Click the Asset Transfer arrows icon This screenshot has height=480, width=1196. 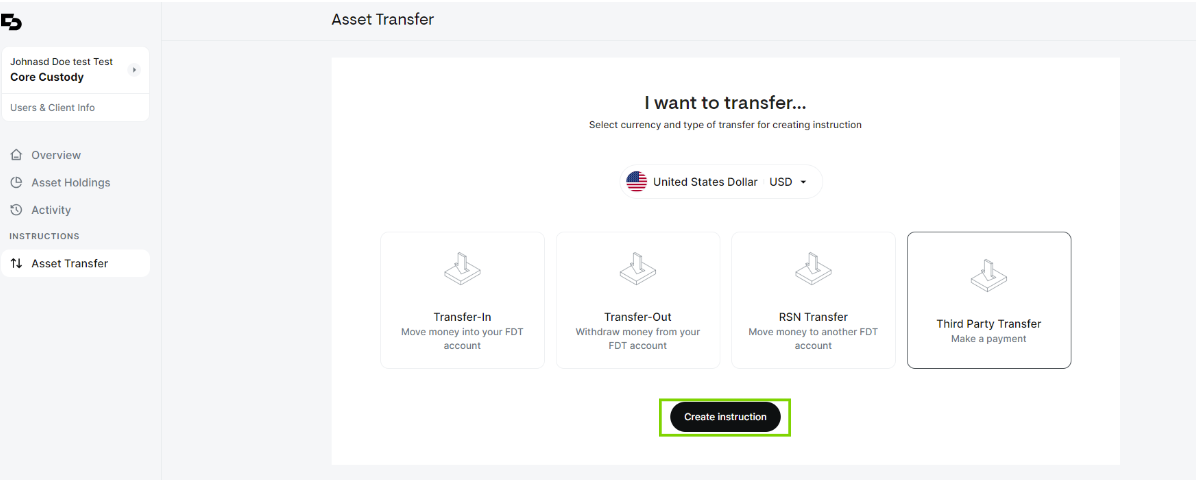click(x=16, y=263)
